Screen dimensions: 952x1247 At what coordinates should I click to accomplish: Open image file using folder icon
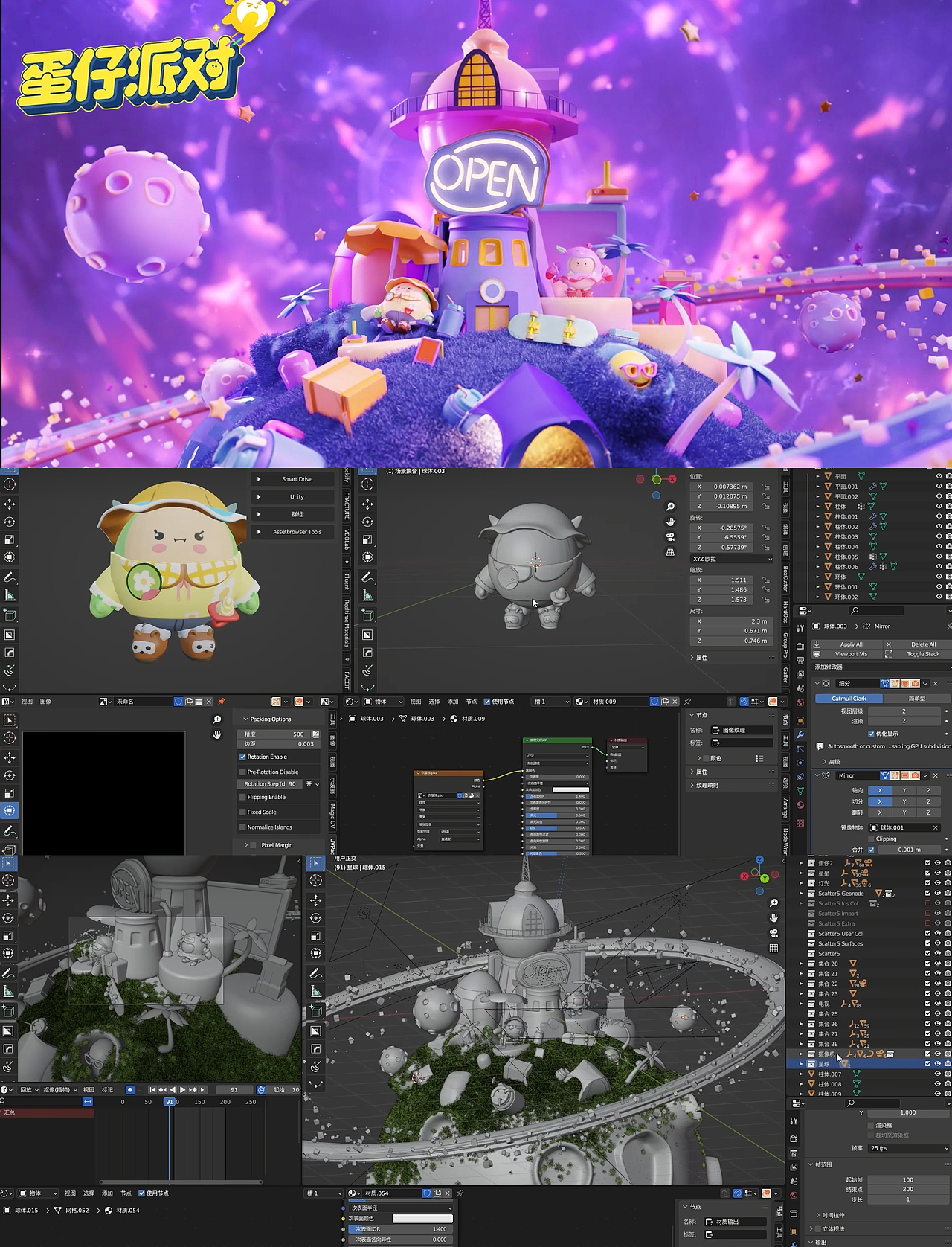[199, 702]
